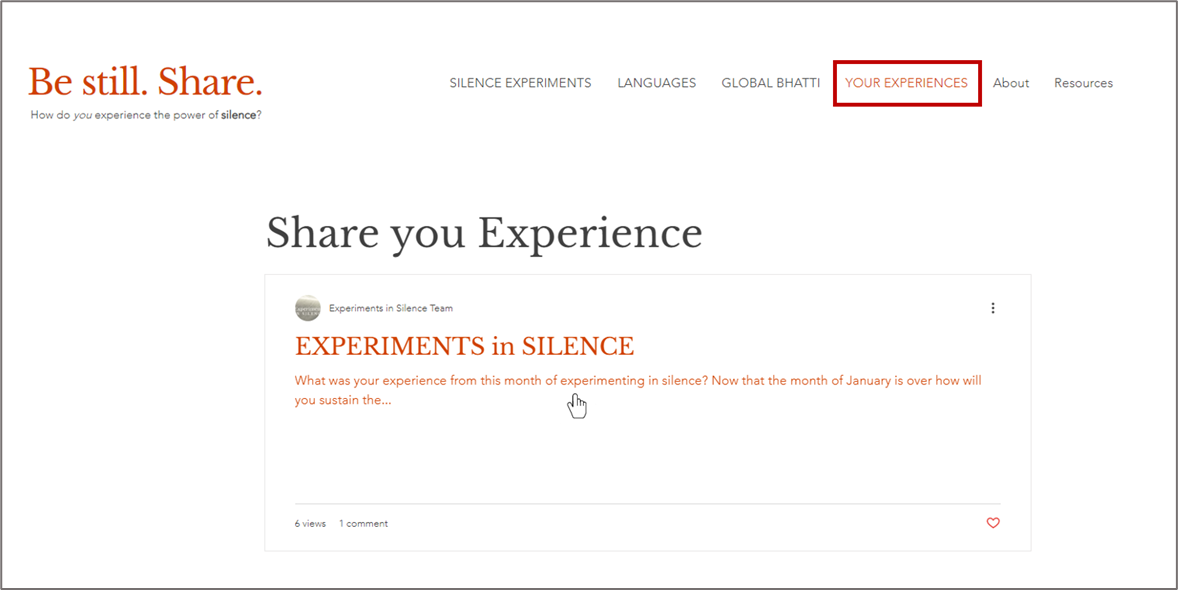Open the Resources page
The height and width of the screenshot is (590, 1178).
(1083, 83)
